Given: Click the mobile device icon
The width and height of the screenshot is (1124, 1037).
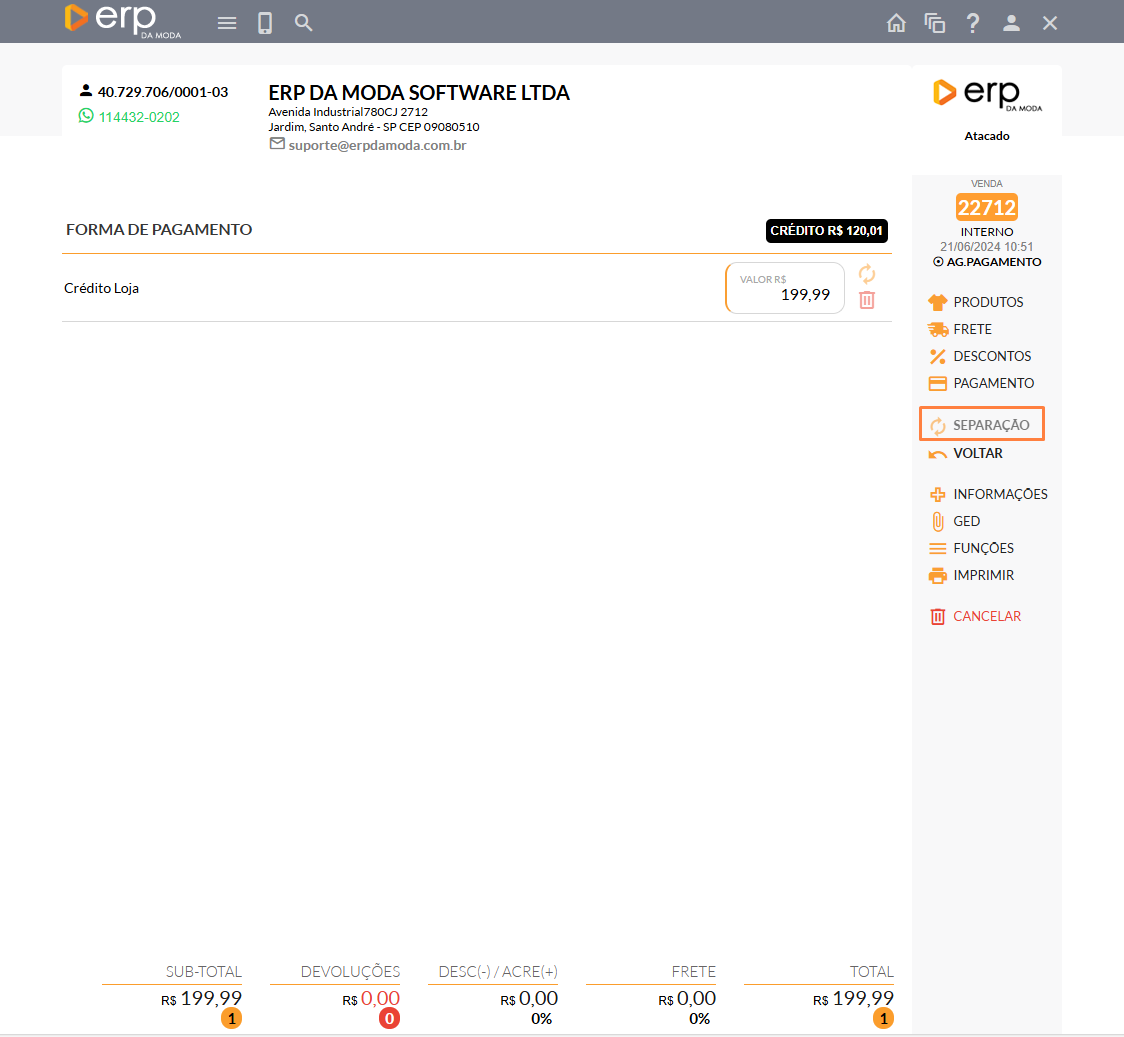Looking at the screenshot, I should click(x=265, y=23).
